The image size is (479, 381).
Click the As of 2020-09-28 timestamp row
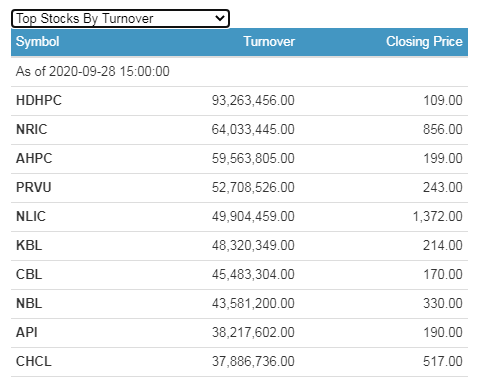pos(239,71)
